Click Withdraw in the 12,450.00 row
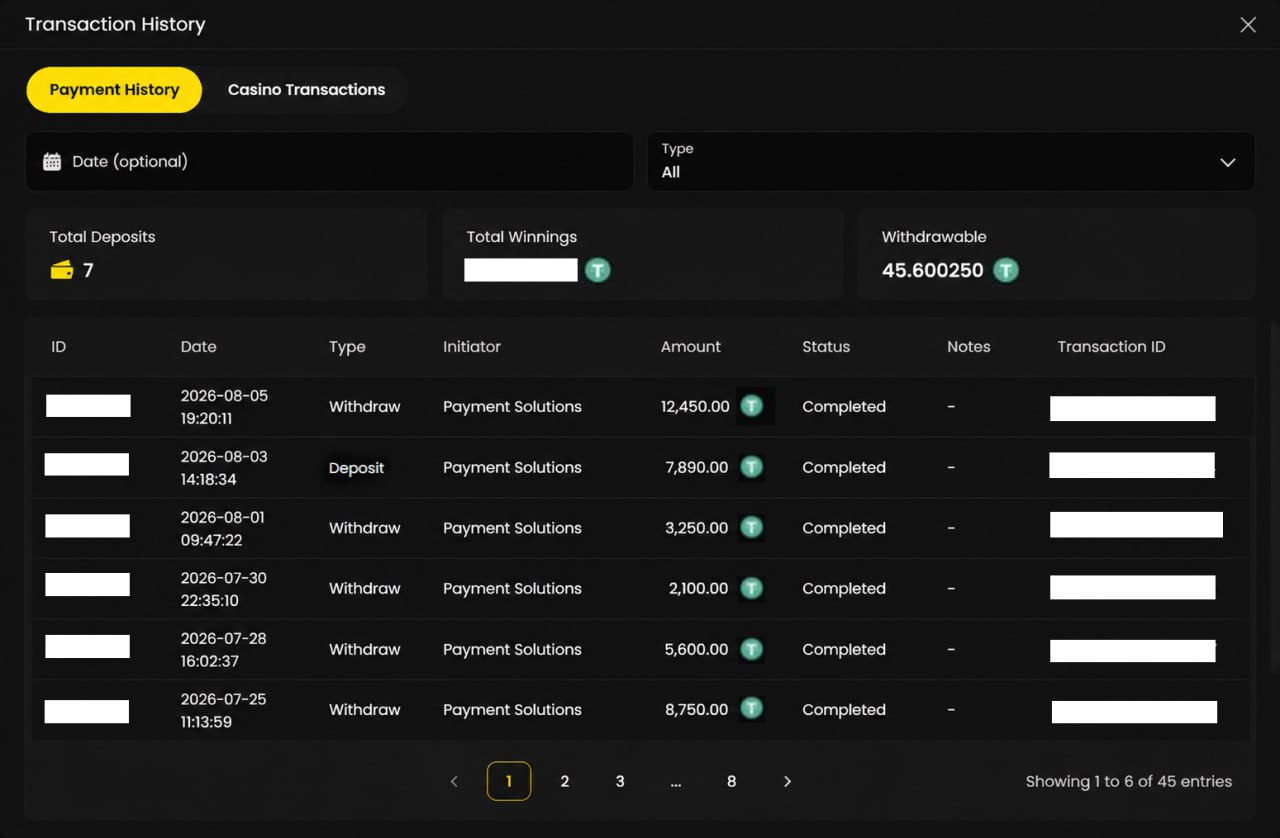The width and height of the screenshot is (1280, 838). (x=365, y=407)
